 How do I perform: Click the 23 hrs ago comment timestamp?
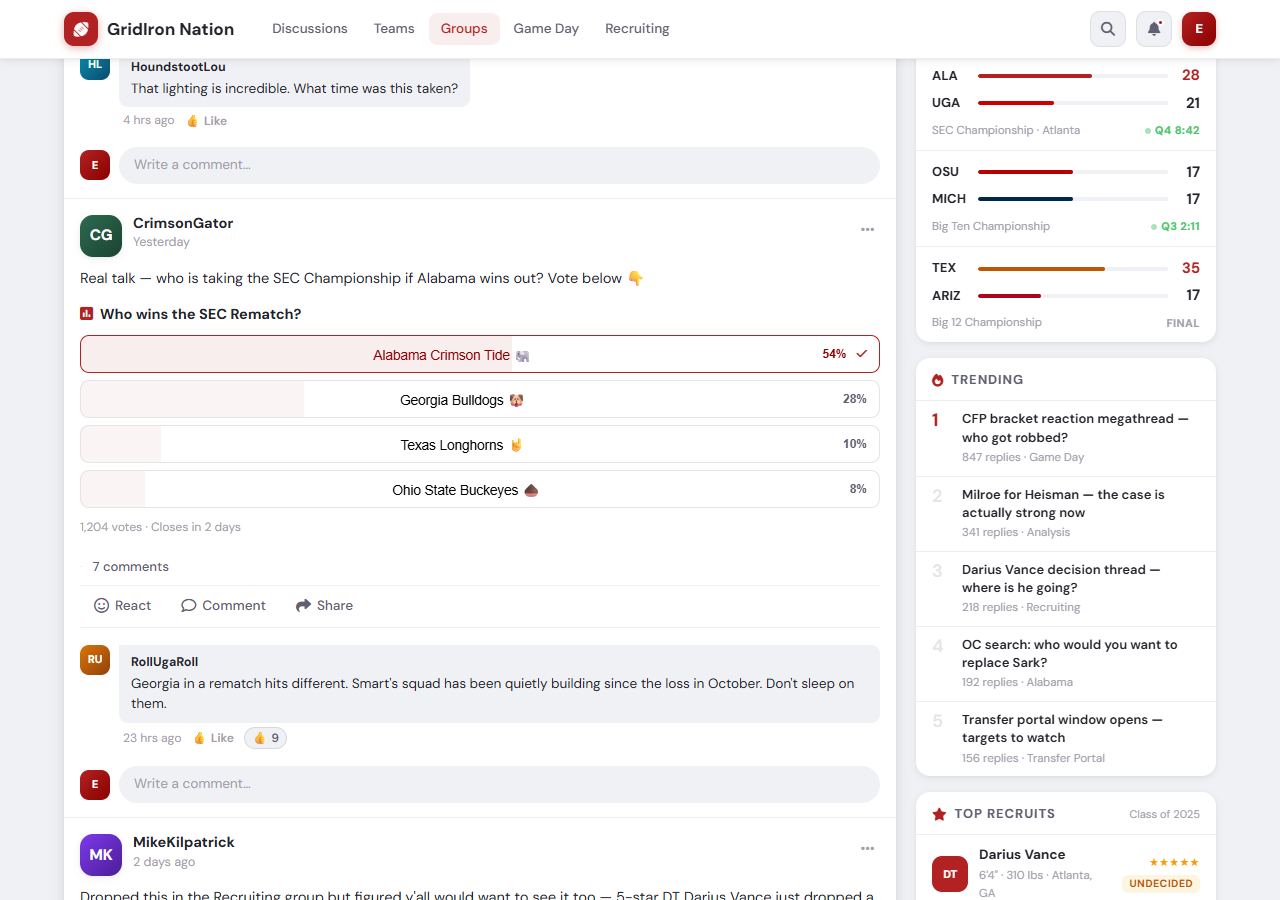point(152,738)
